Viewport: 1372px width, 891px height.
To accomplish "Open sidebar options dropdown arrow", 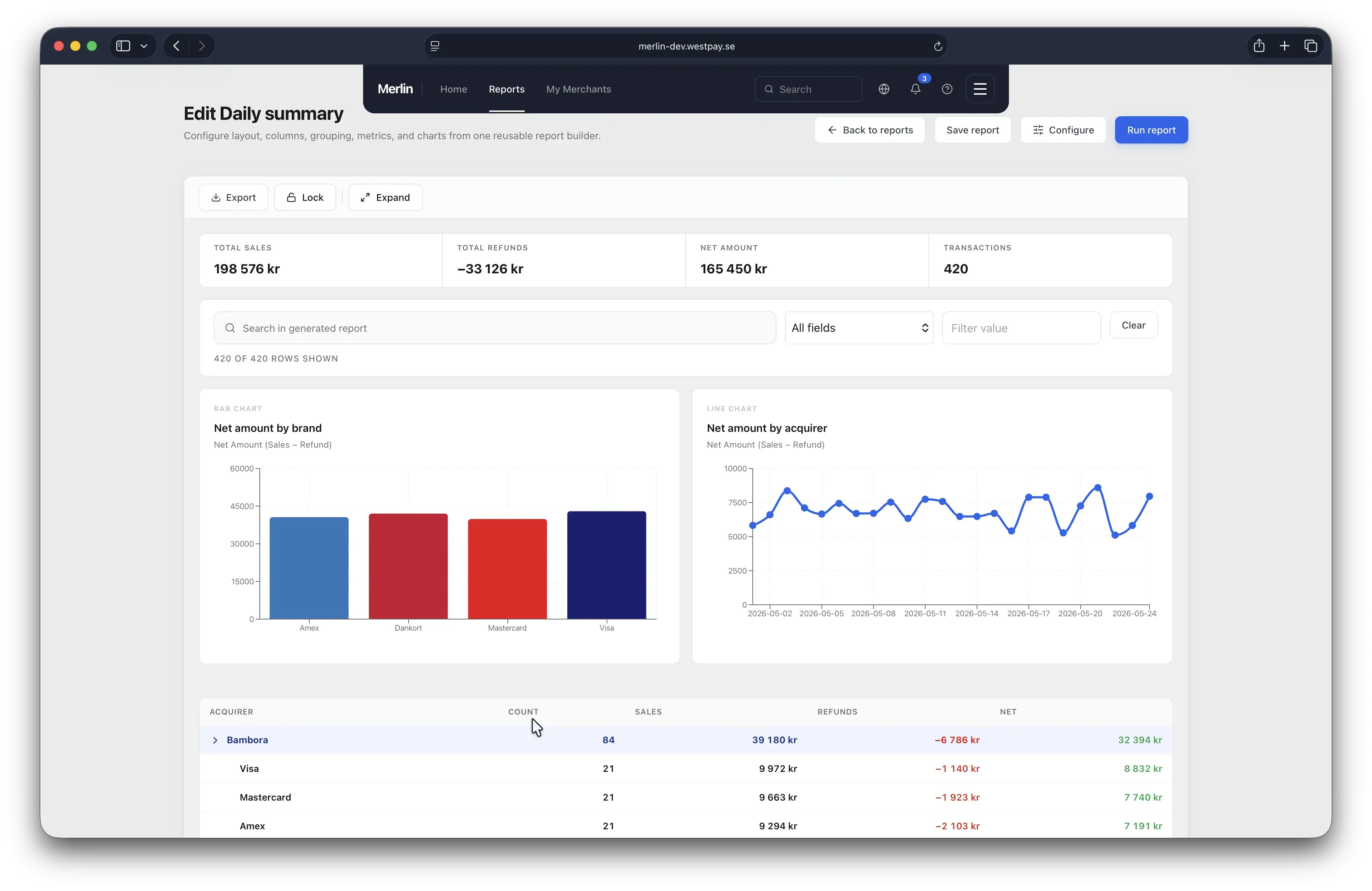I will click(144, 46).
